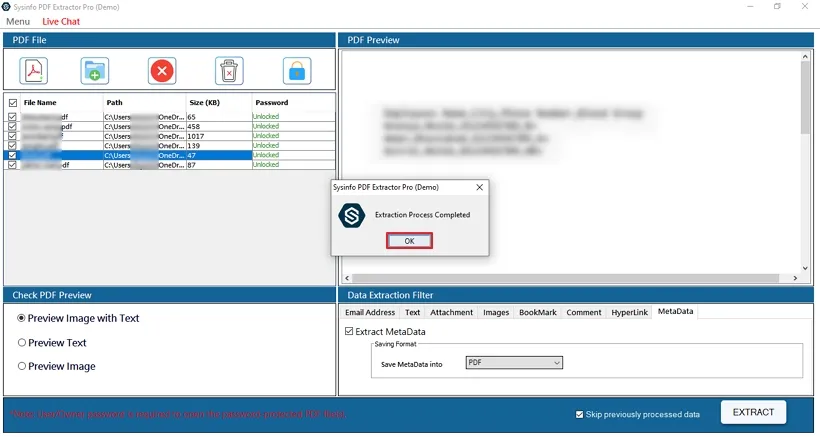This screenshot has height=437, width=820.
Task: Select Preview Image radio option
Action: pyautogui.click(x=22, y=366)
